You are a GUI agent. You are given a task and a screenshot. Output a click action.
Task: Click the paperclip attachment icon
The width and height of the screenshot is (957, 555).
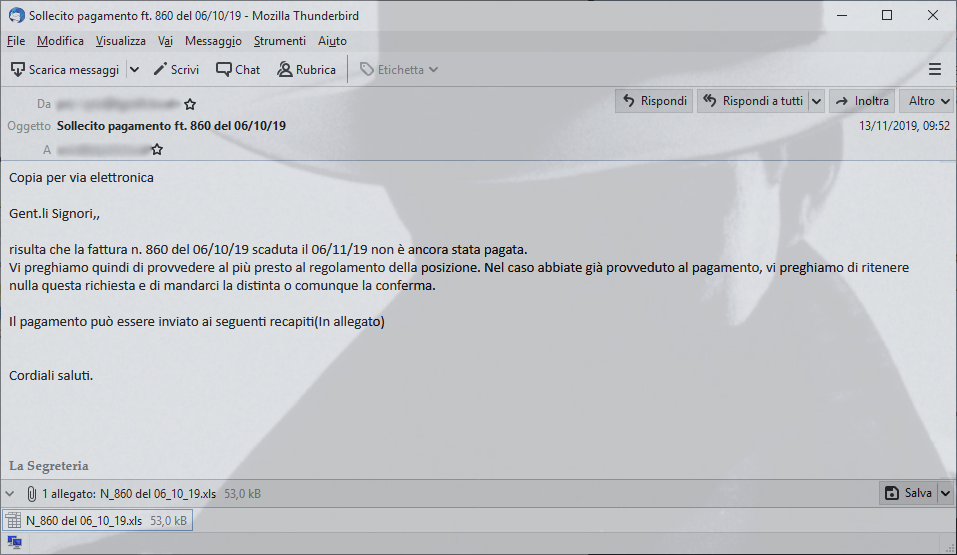click(x=32, y=494)
